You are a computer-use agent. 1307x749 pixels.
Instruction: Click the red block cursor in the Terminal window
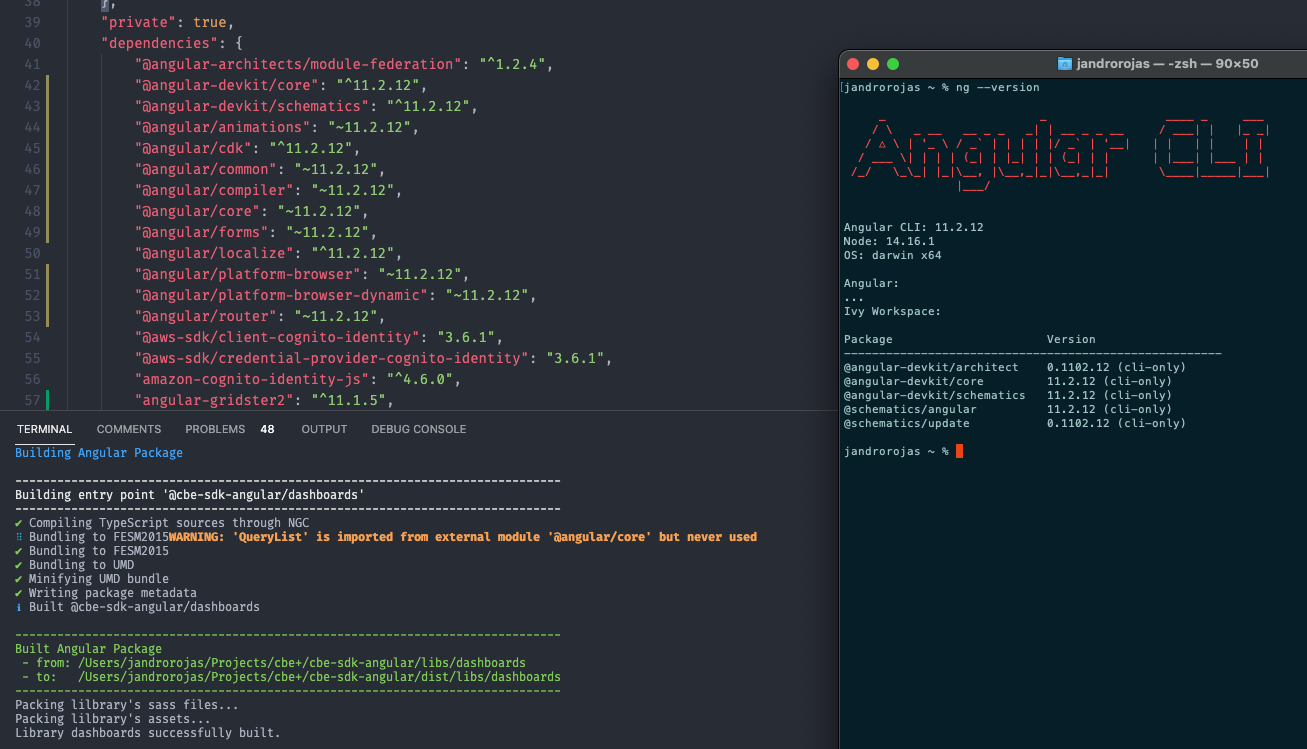957,451
